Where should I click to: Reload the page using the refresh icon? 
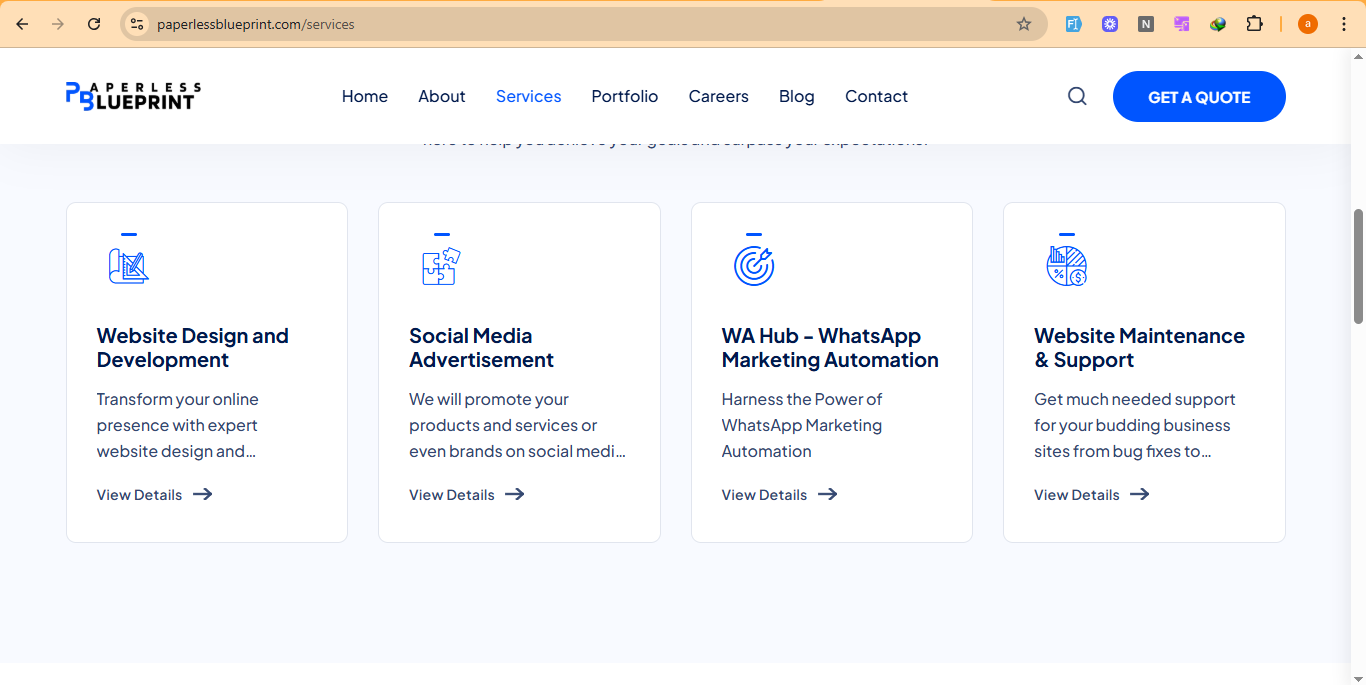94,24
